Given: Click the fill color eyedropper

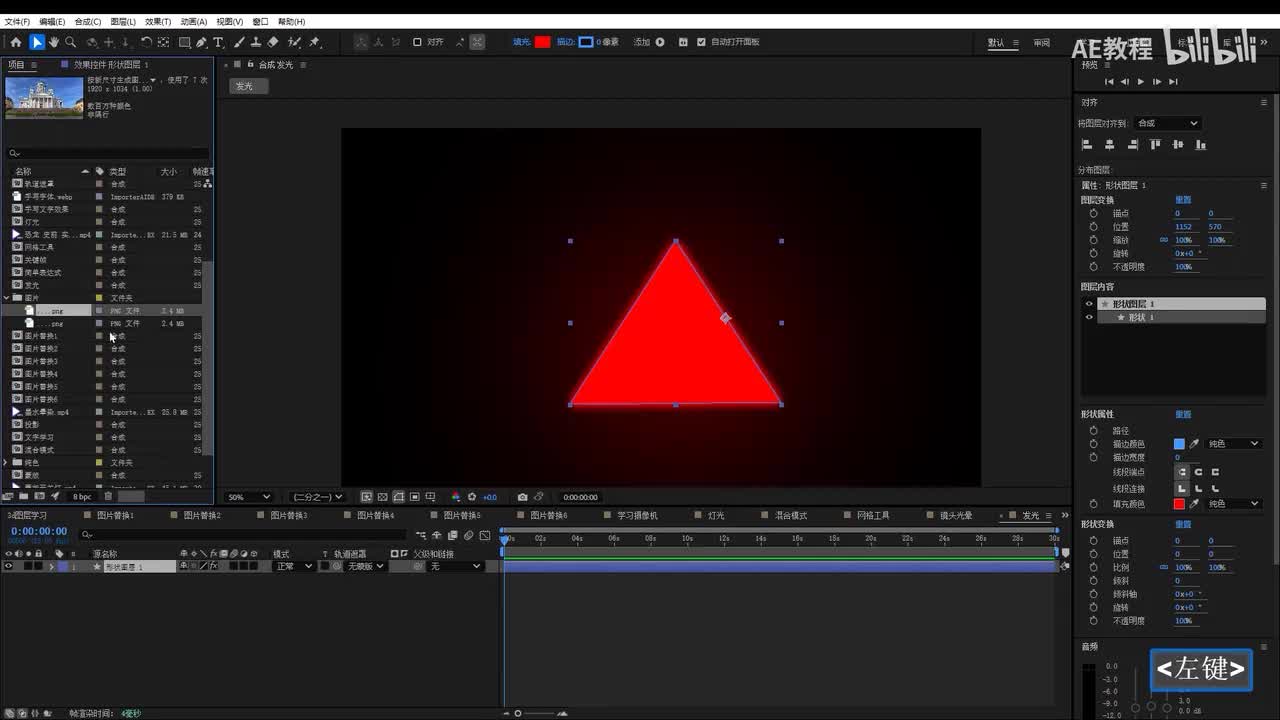Looking at the screenshot, I should coord(1194,504).
